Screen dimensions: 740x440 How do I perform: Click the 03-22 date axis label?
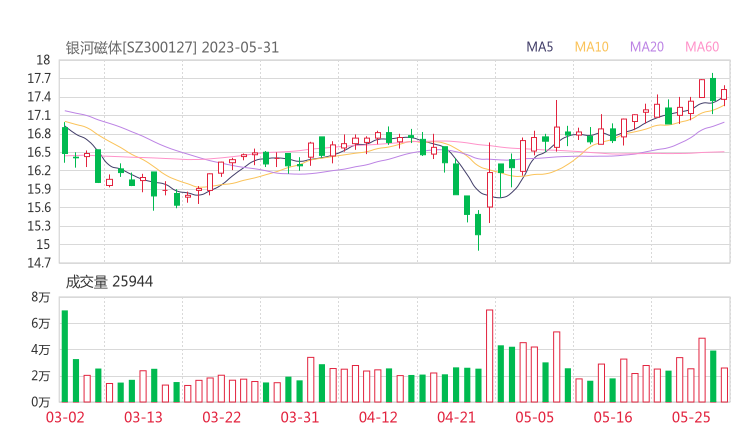221,417
